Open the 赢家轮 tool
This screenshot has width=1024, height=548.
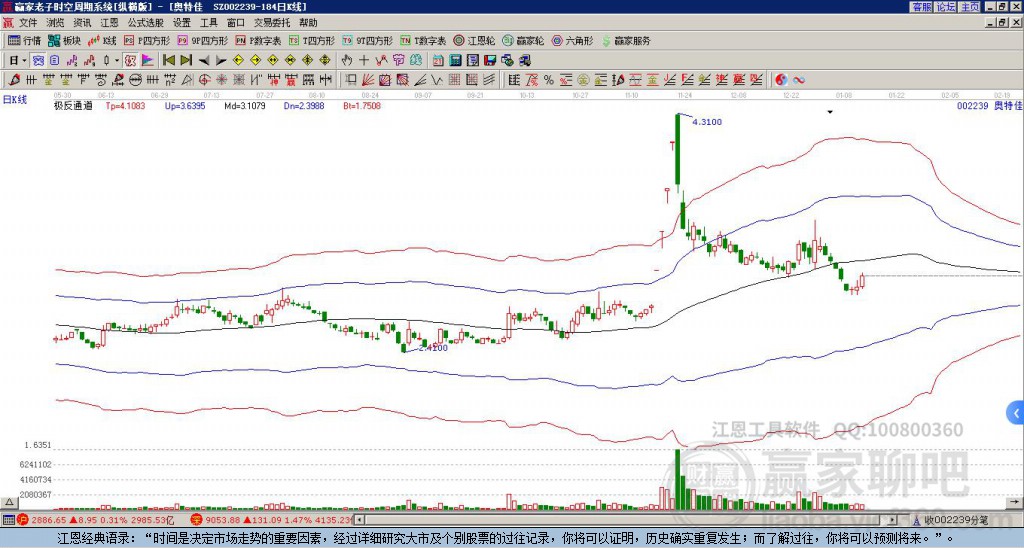pyautogui.click(x=523, y=40)
